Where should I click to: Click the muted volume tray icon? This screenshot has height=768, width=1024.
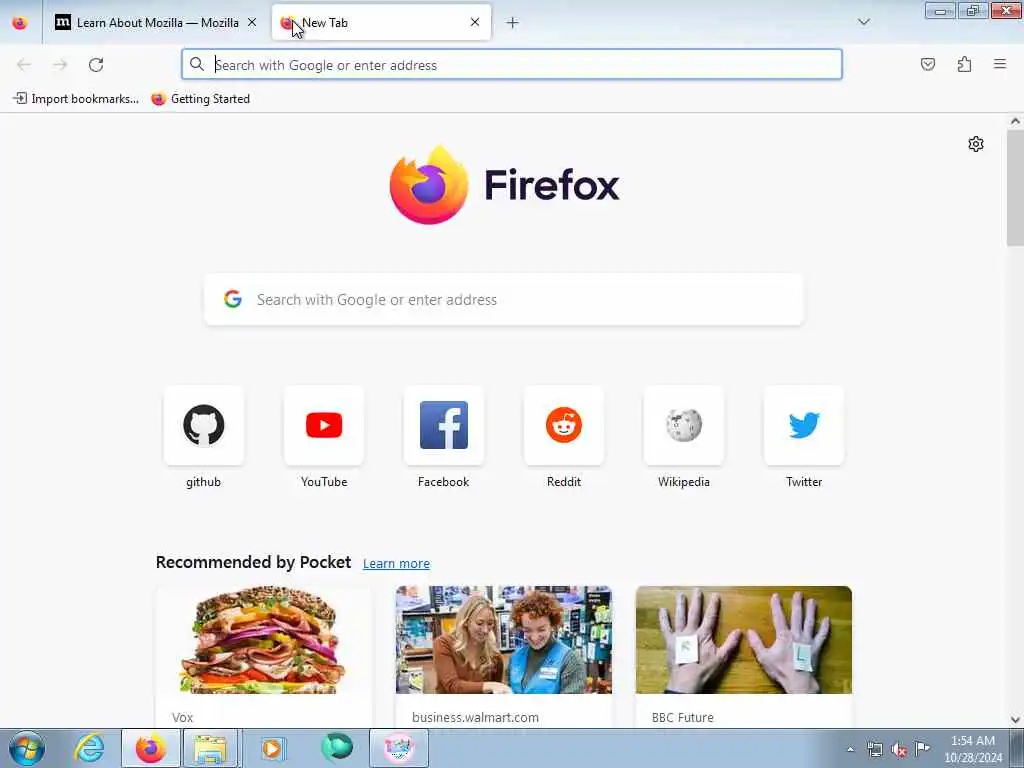(x=899, y=750)
